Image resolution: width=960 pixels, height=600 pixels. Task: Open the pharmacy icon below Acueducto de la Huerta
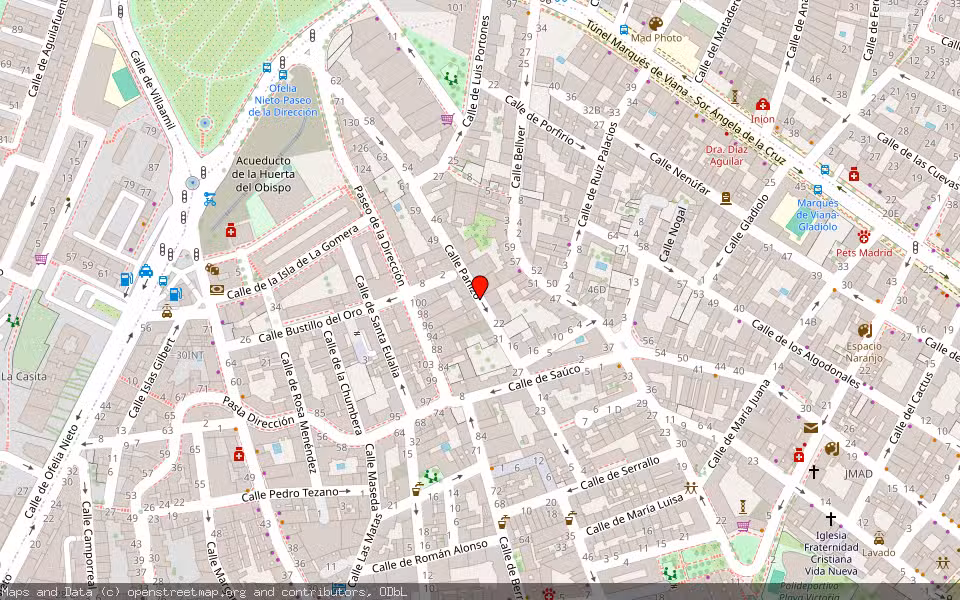pyautogui.click(x=231, y=230)
